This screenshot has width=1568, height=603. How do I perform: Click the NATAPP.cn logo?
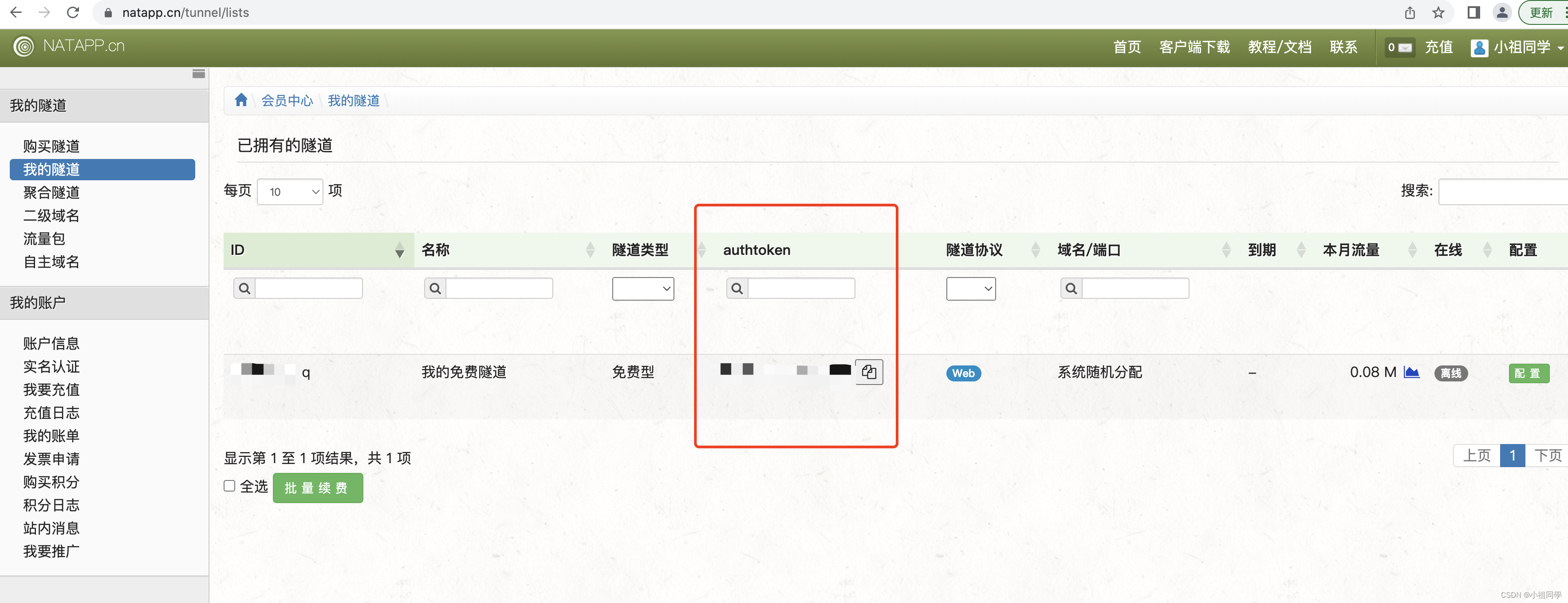(69, 46)
